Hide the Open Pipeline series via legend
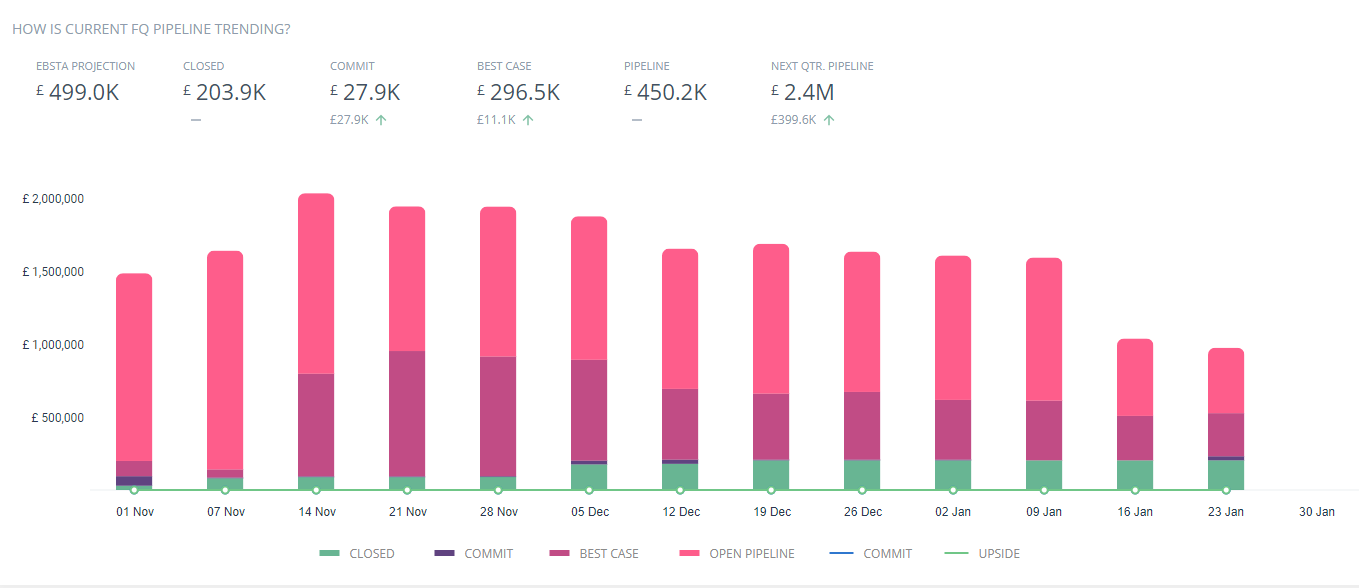This screenshot has width=1359, height=588. (x=738, y=554)
